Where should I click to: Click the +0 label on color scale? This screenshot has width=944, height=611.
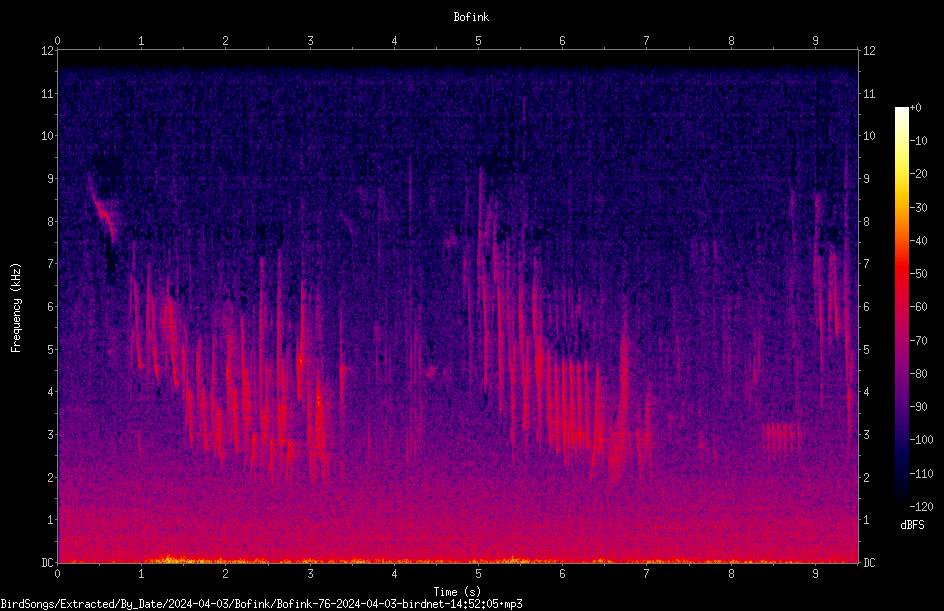(916, 108)
